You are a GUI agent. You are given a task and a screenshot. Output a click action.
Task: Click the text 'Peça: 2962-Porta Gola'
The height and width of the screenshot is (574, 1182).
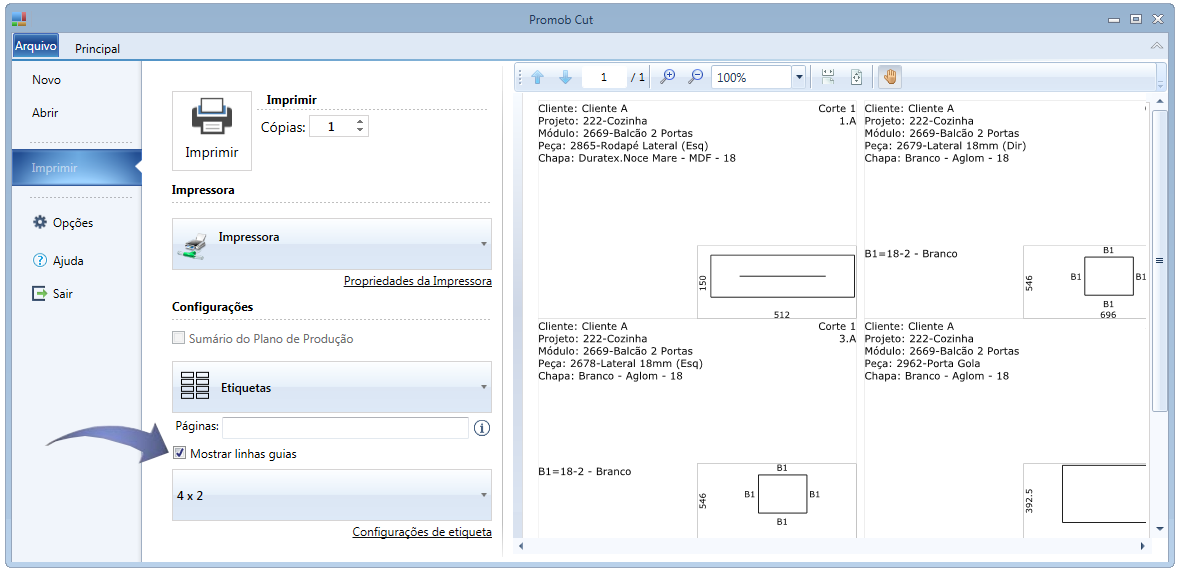point(923,364)
